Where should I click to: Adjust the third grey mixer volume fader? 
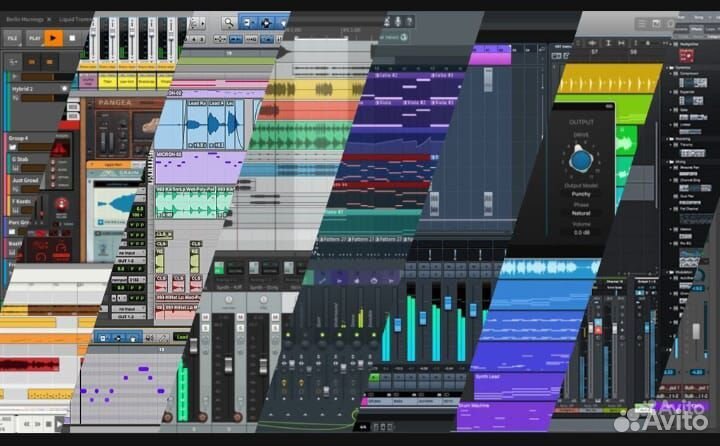(263, 366)
